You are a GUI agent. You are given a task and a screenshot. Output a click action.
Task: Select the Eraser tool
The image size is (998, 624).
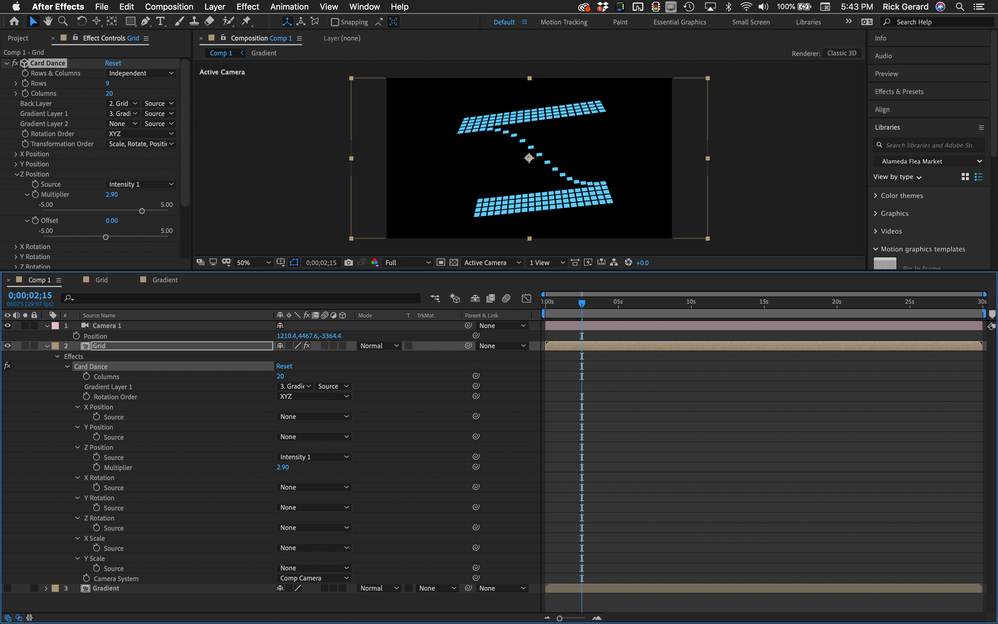pyautogui.click(x=209, y=21)
